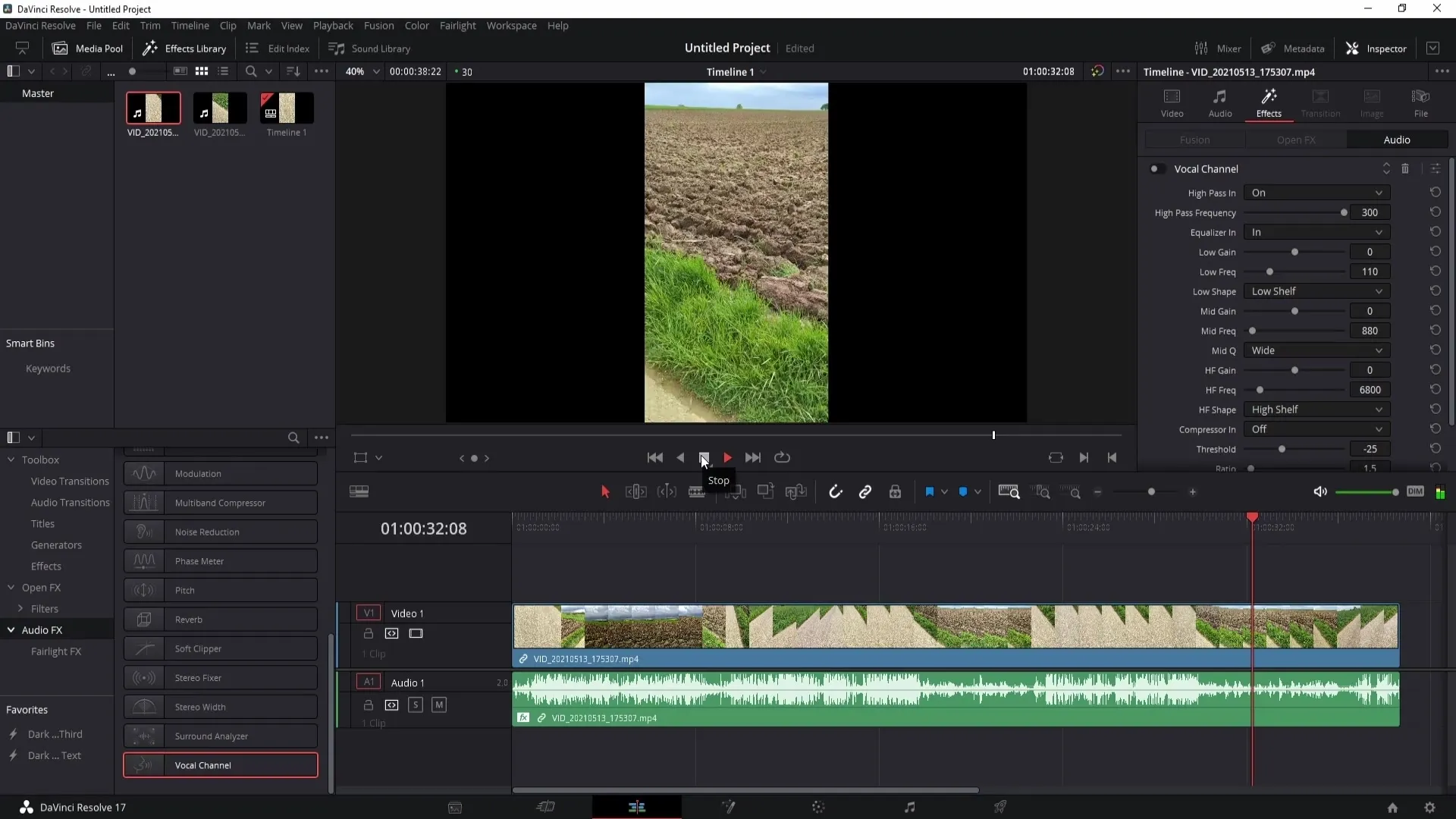
Task: Open the Fairlight menu
Action: 458,25
